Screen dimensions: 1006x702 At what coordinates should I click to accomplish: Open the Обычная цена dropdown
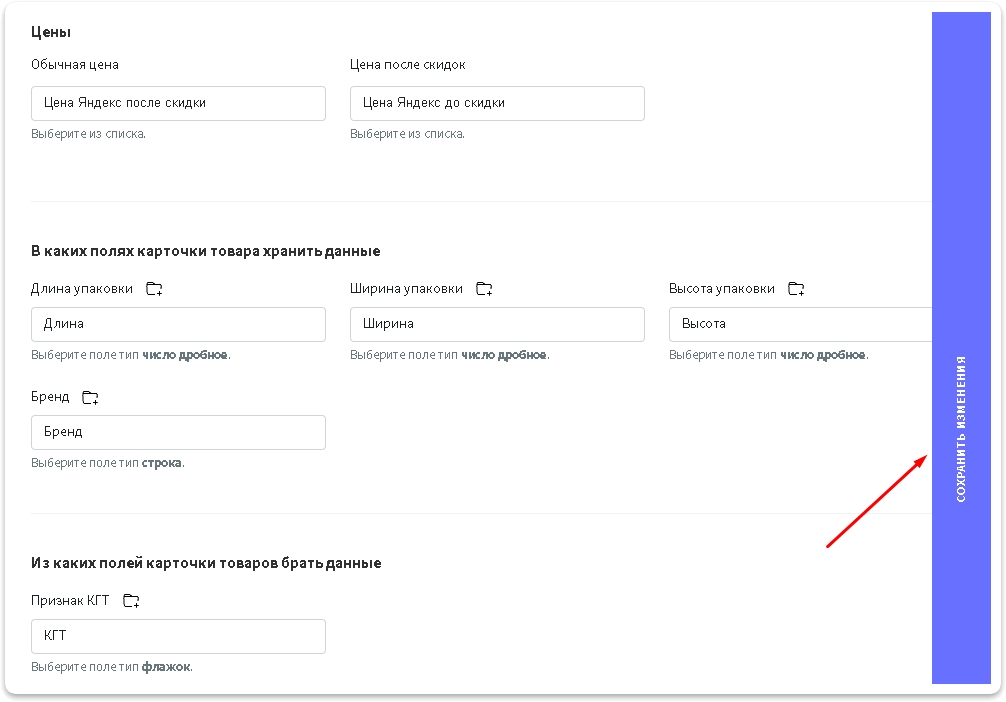point(178,103)
